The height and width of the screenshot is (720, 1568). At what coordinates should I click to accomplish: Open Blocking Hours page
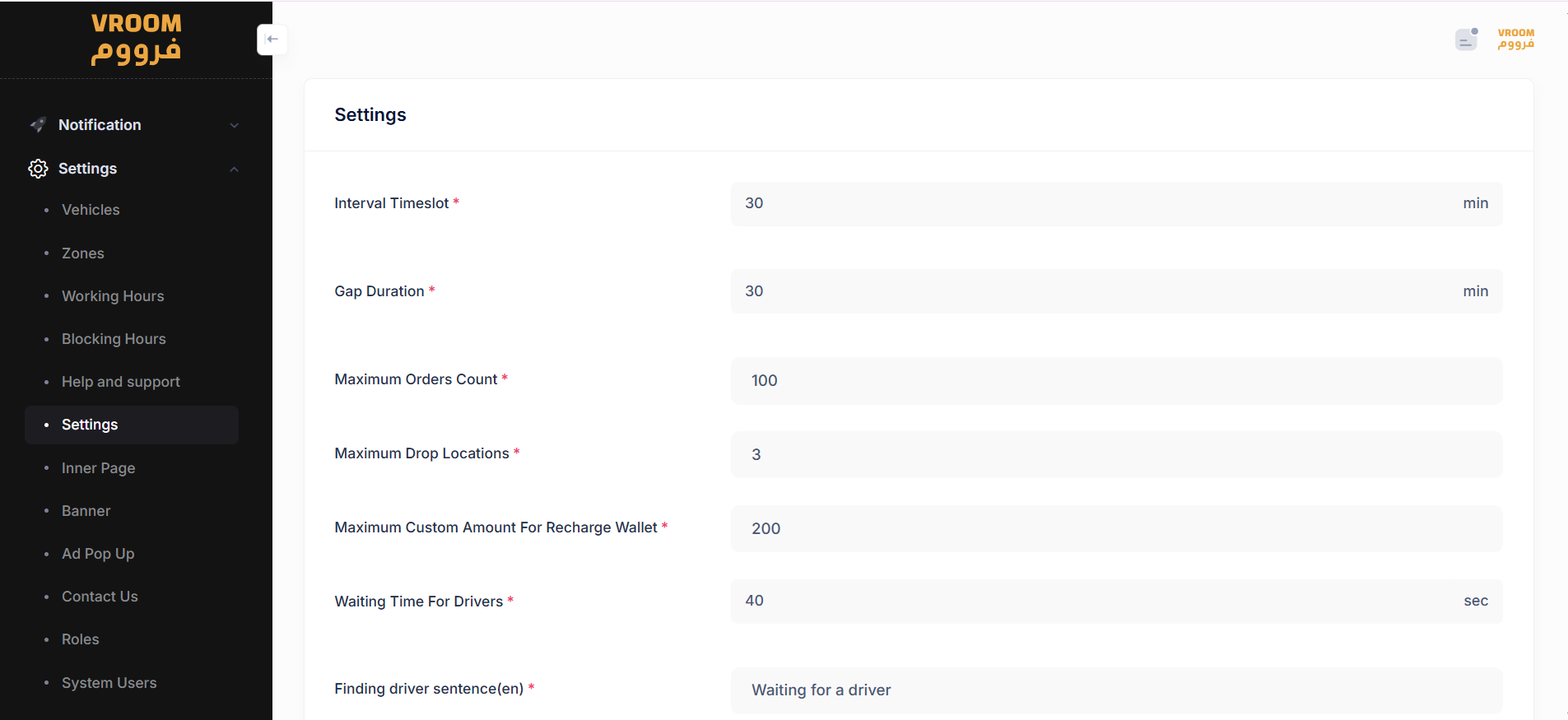pyautogui.click(x=114, y=339)
